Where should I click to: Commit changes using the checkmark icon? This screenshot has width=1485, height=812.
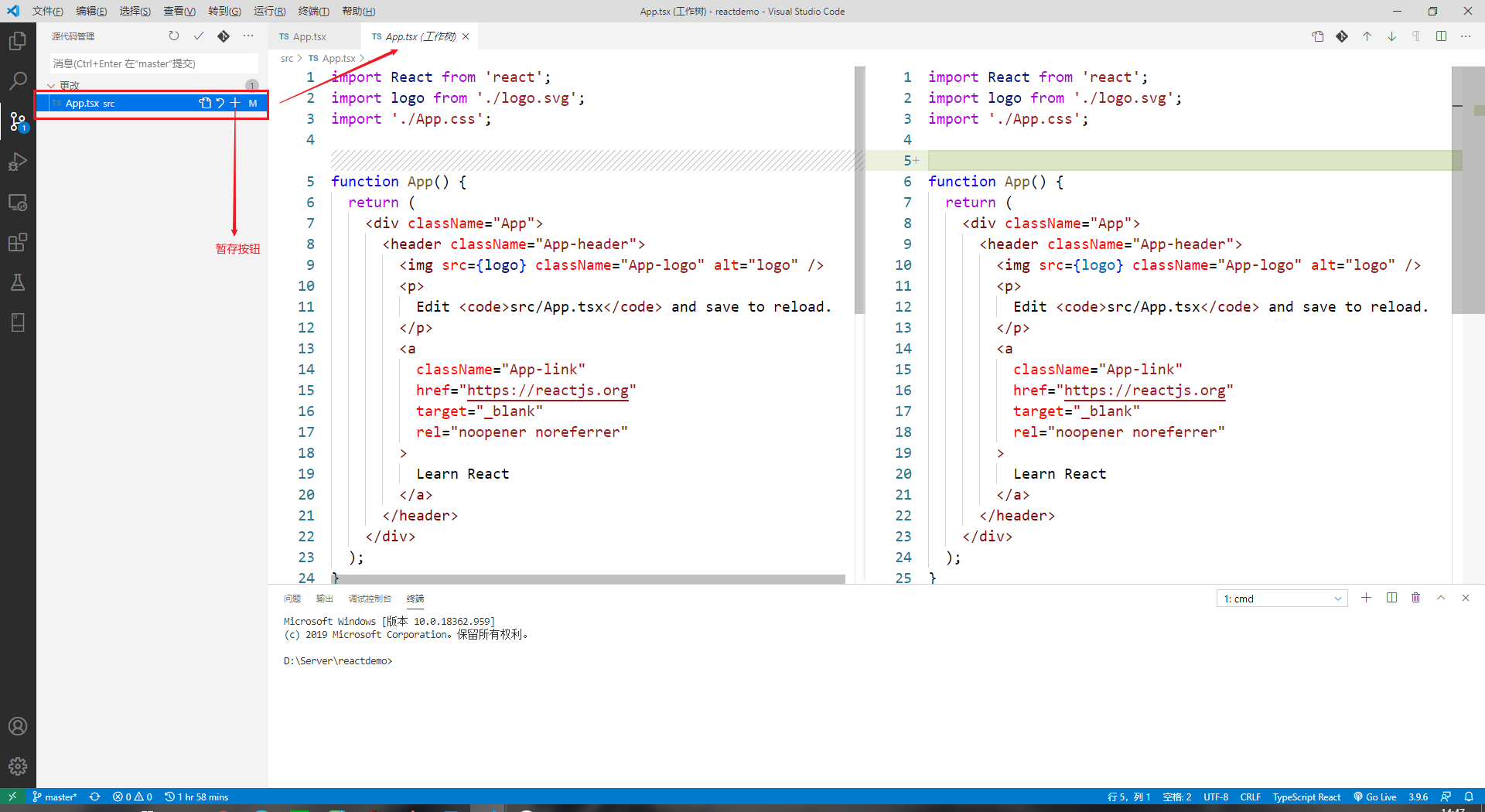click(199, 36)
